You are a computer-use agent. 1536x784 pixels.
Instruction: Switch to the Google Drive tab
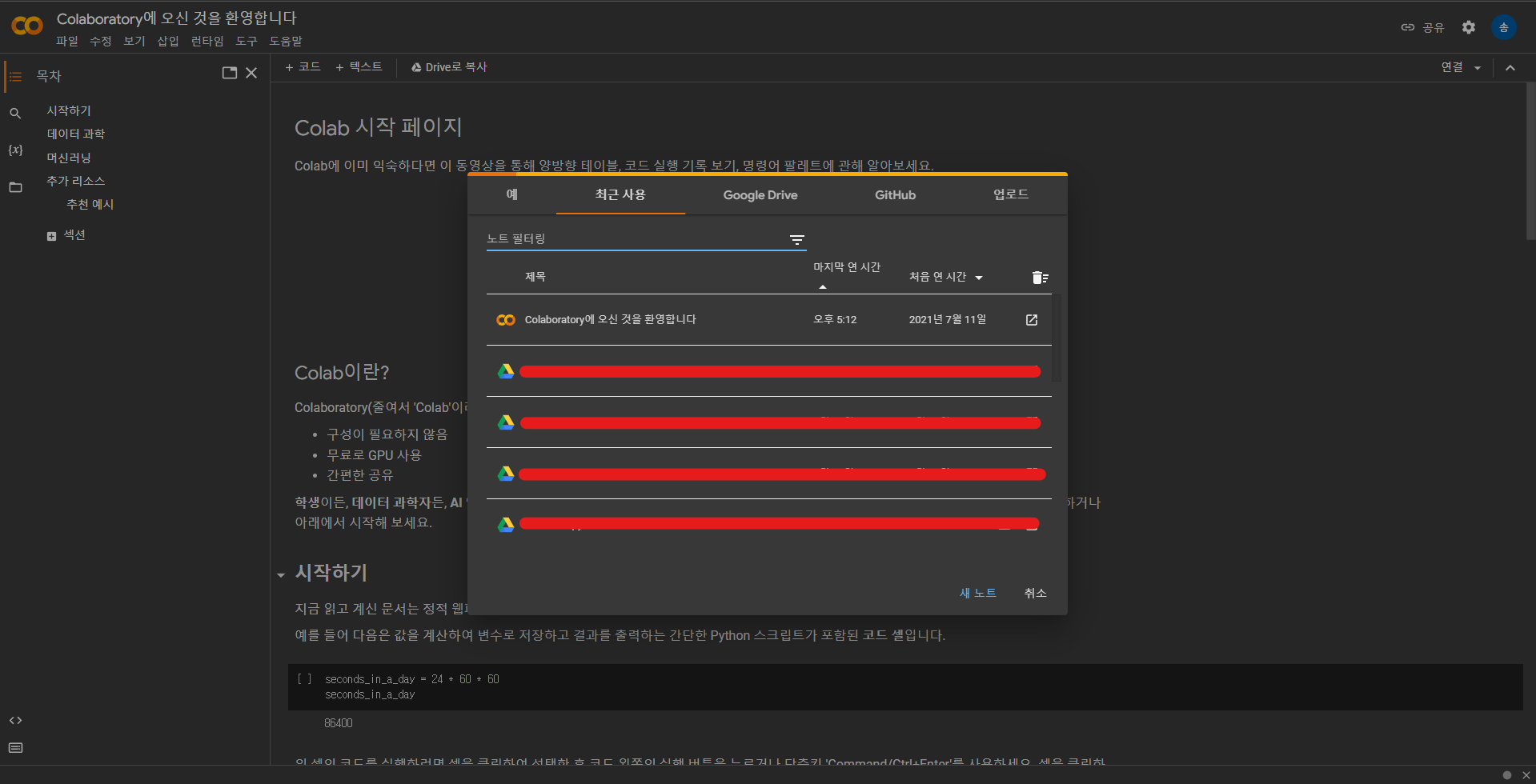pyautogui.click(x=760, y=194)
